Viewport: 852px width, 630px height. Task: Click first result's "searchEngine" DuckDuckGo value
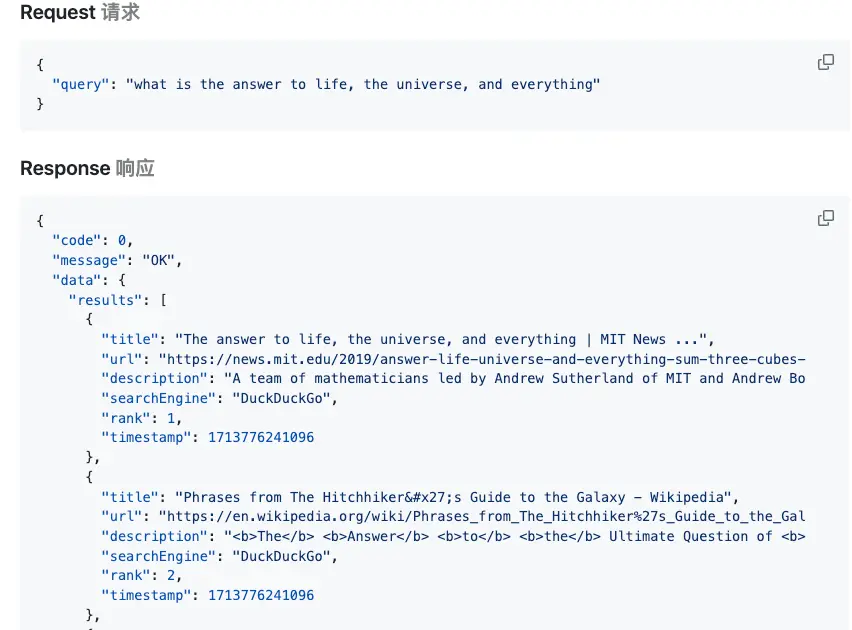[x=281, y=398]
